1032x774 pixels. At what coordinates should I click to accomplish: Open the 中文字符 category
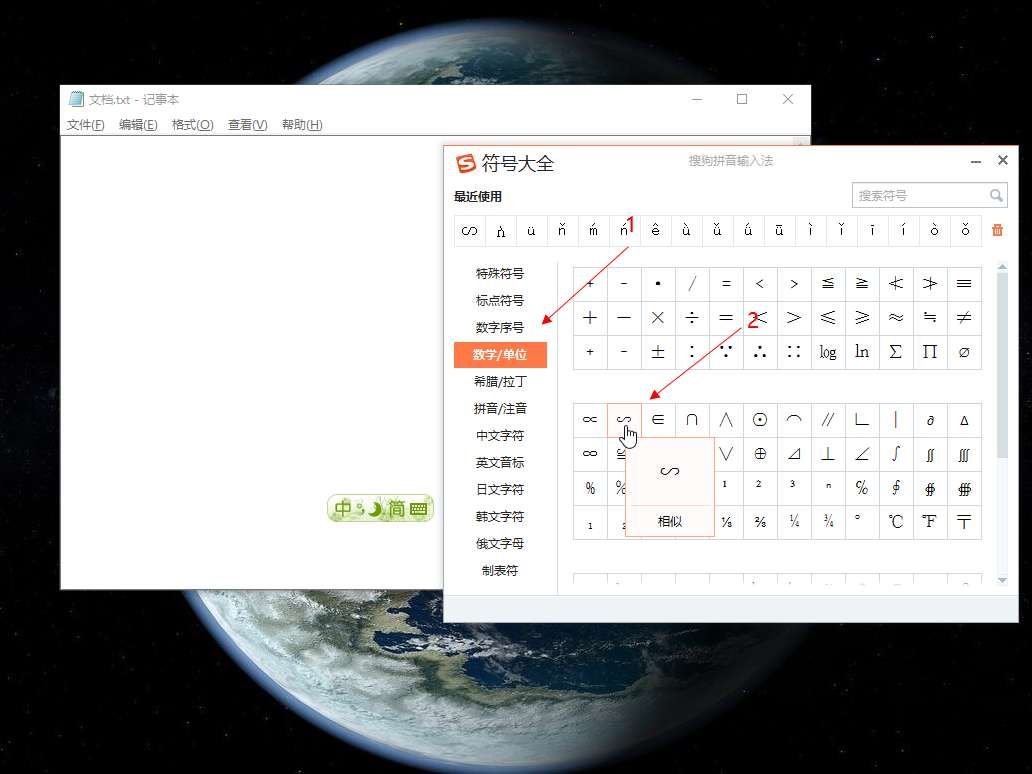(x=500, y=436)
